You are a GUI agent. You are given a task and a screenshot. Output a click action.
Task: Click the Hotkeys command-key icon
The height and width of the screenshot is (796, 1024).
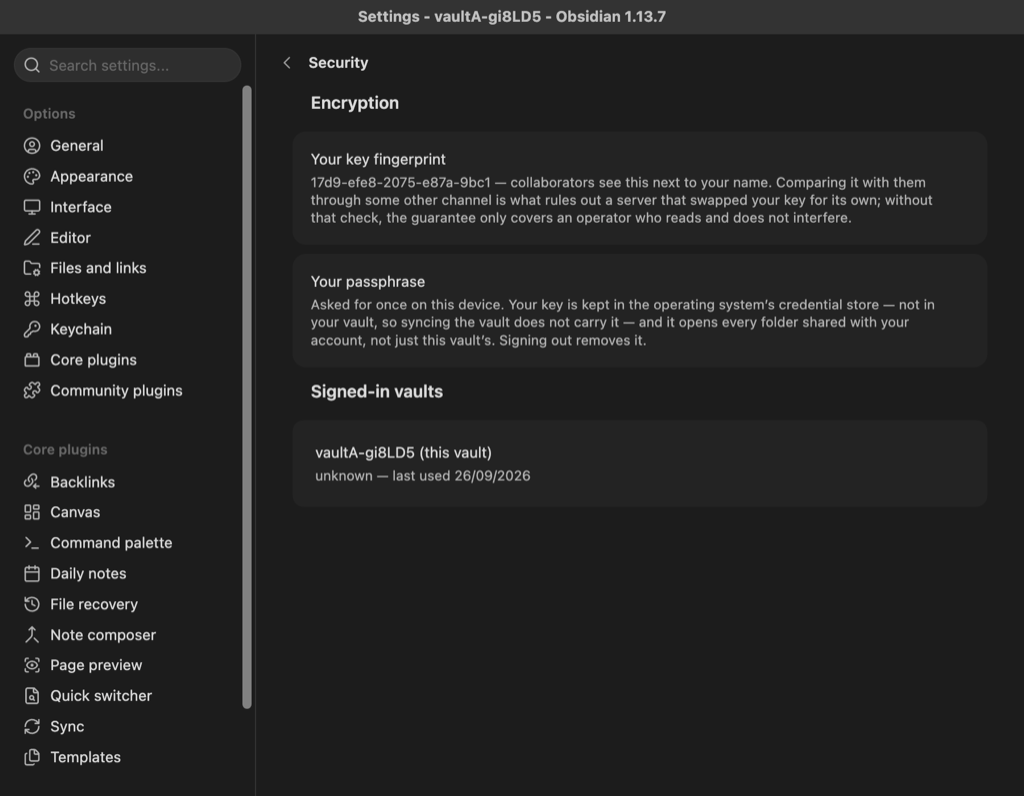tap(32, 298)
